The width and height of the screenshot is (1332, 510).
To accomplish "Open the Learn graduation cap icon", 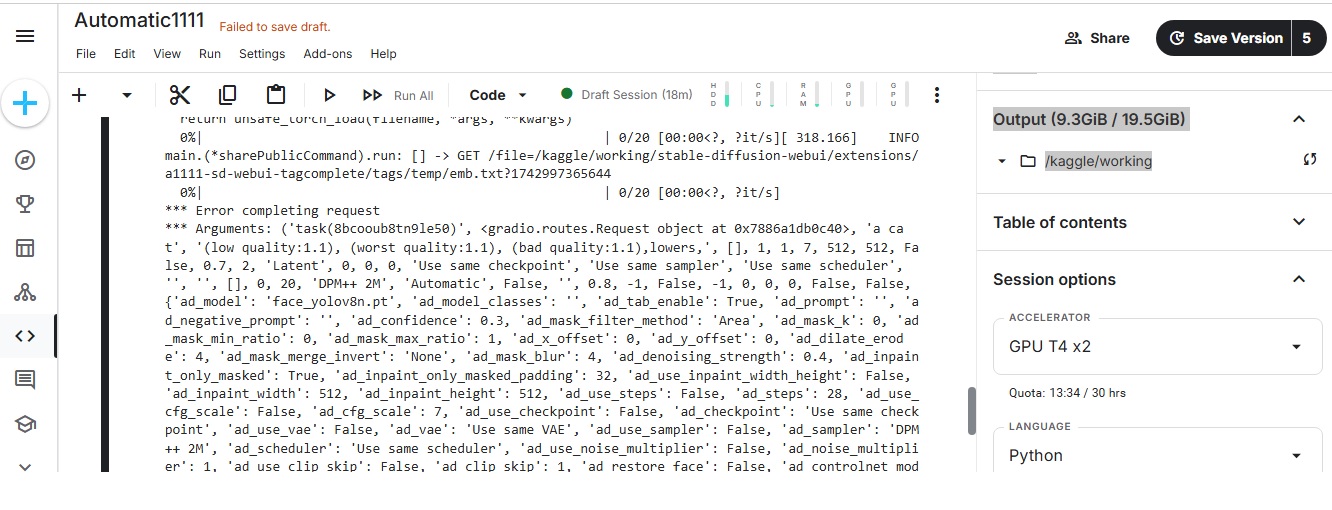I will [25, 424].
